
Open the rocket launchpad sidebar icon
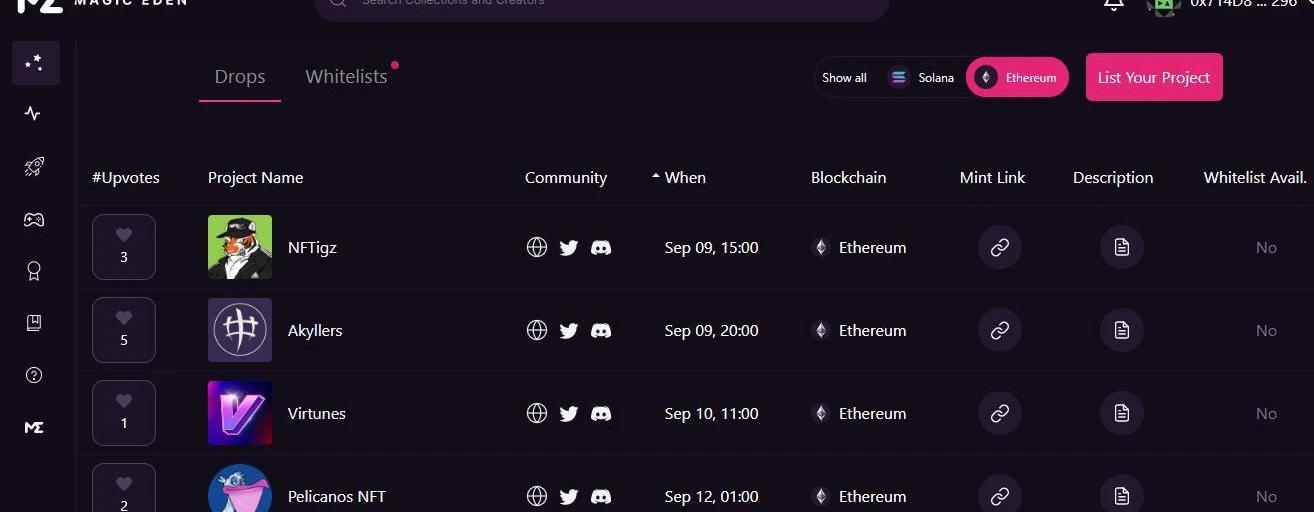(x=33, y=167)
